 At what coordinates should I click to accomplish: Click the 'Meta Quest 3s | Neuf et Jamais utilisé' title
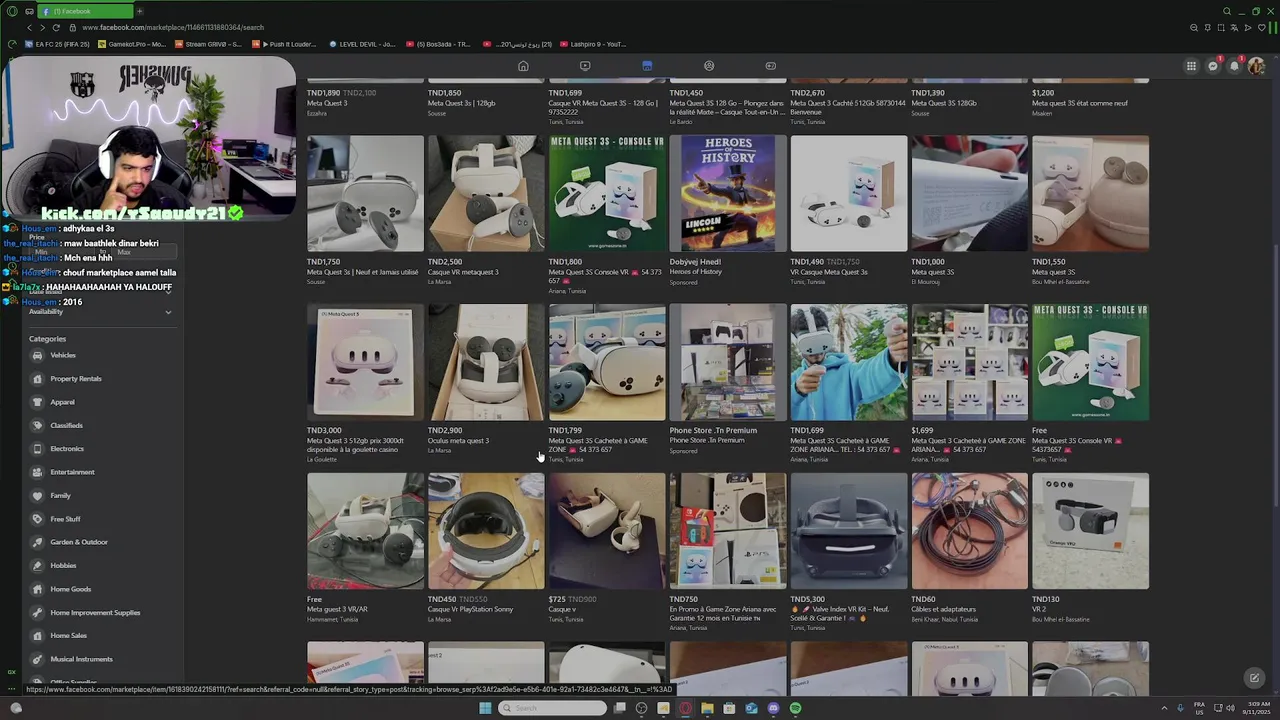(362, 272)
